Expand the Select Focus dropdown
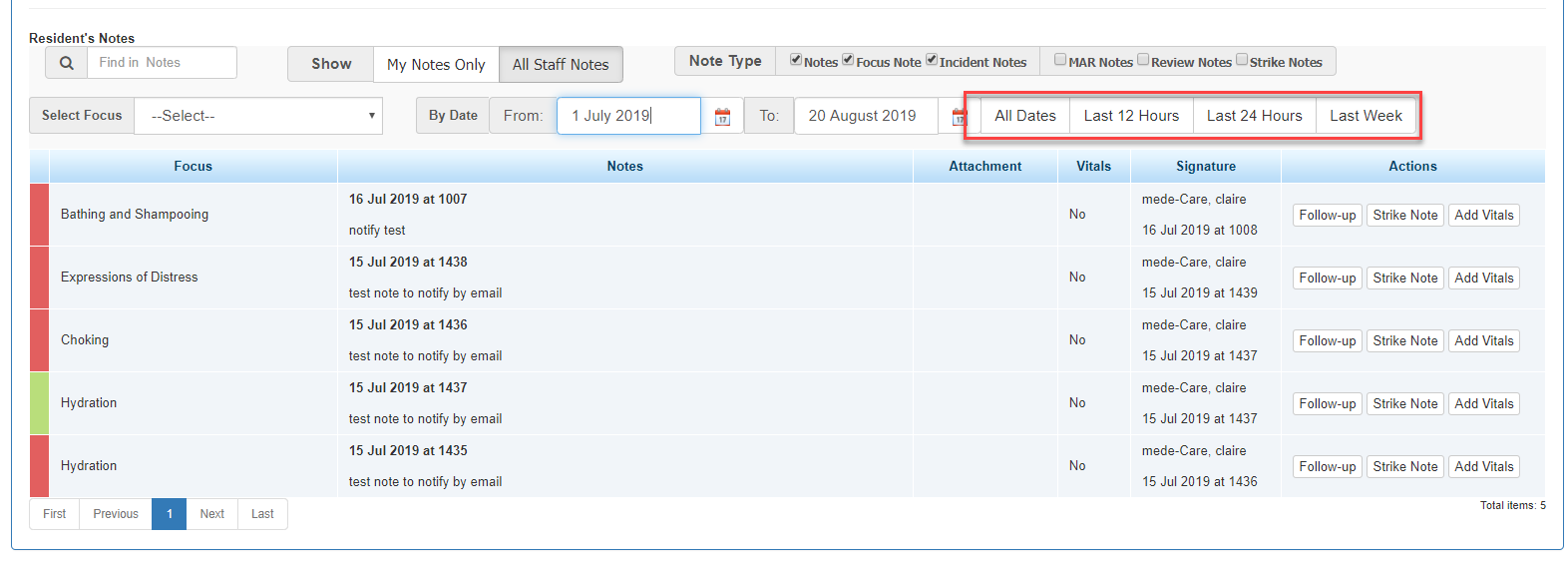The width and height of the screenshot is (1568, 562). coord(258,116)
